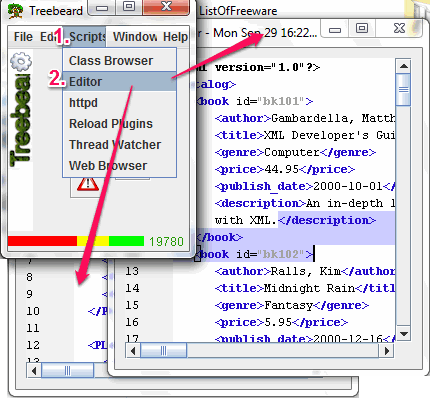
Task: Click the xml version 1.0 declaration line
Action: pyautogui.click(x=258, y=67)
